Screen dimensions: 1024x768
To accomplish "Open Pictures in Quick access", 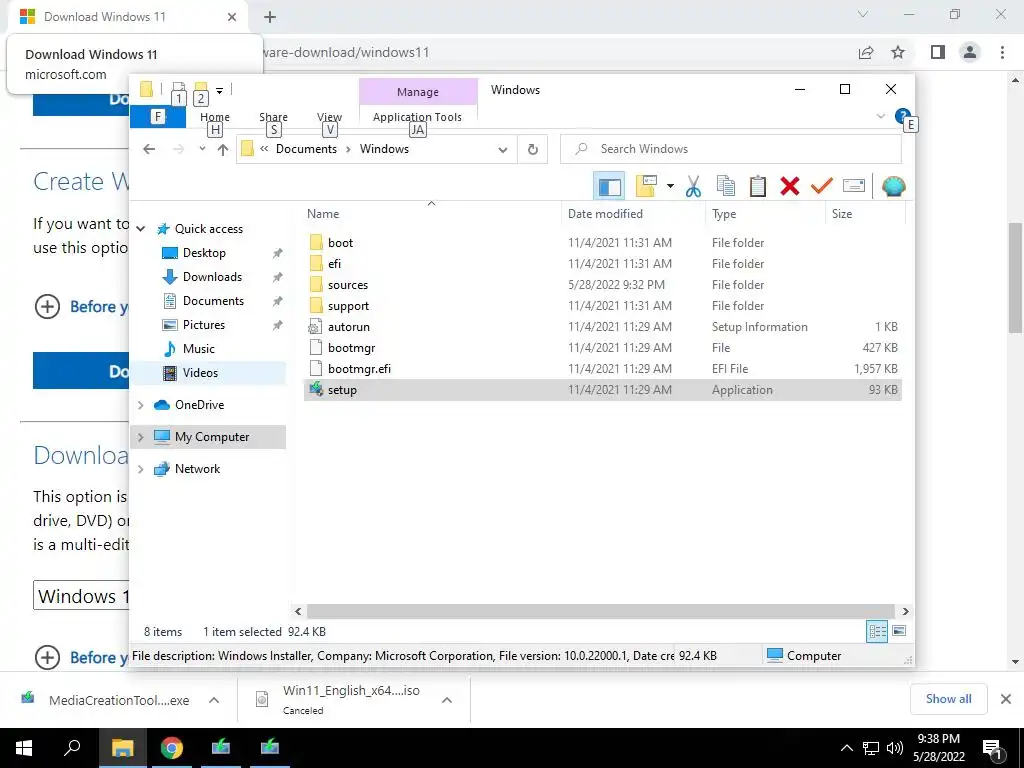I will tap(204, 325).
